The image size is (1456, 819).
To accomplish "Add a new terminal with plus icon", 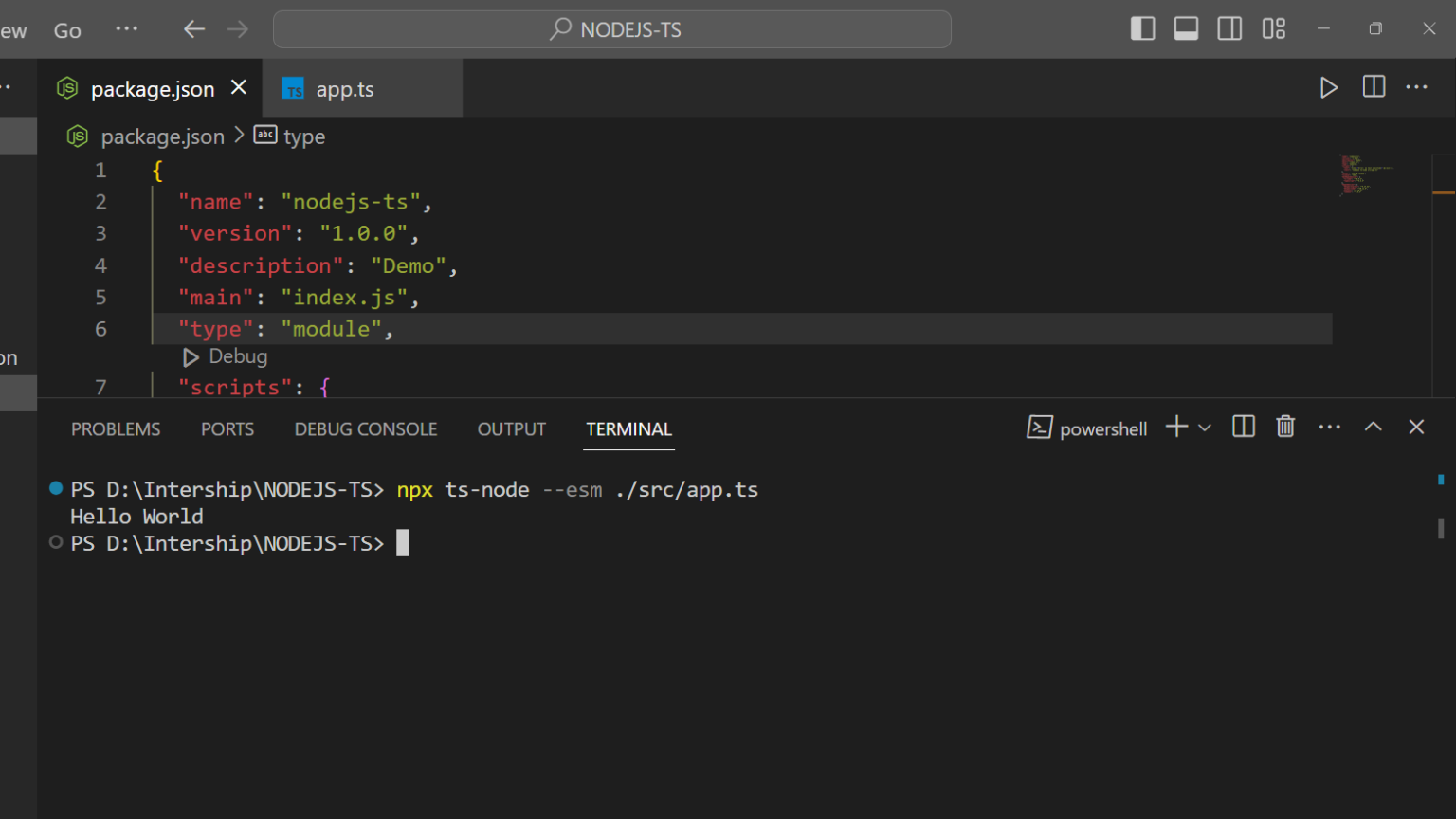I will 1176,427.
